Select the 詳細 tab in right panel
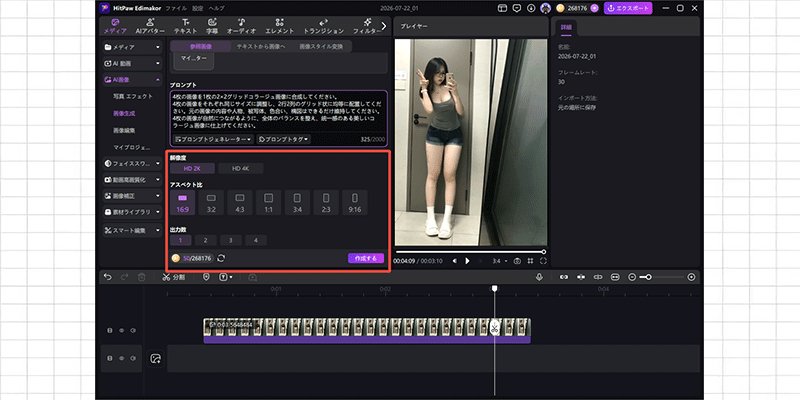Screen dimensions: 800x400 pos(566,27)
